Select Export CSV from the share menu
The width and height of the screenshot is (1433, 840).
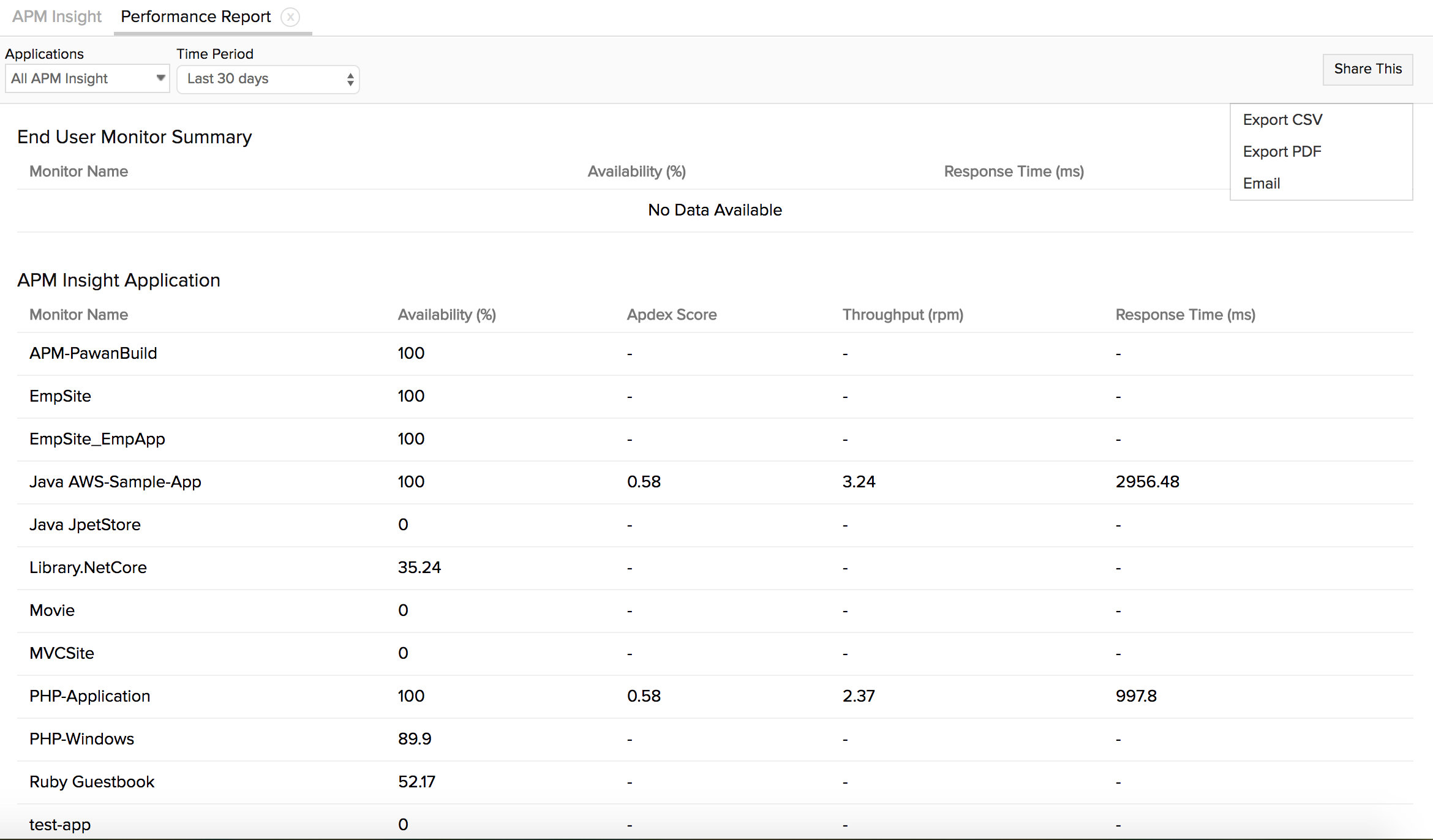coord(1282,119)
